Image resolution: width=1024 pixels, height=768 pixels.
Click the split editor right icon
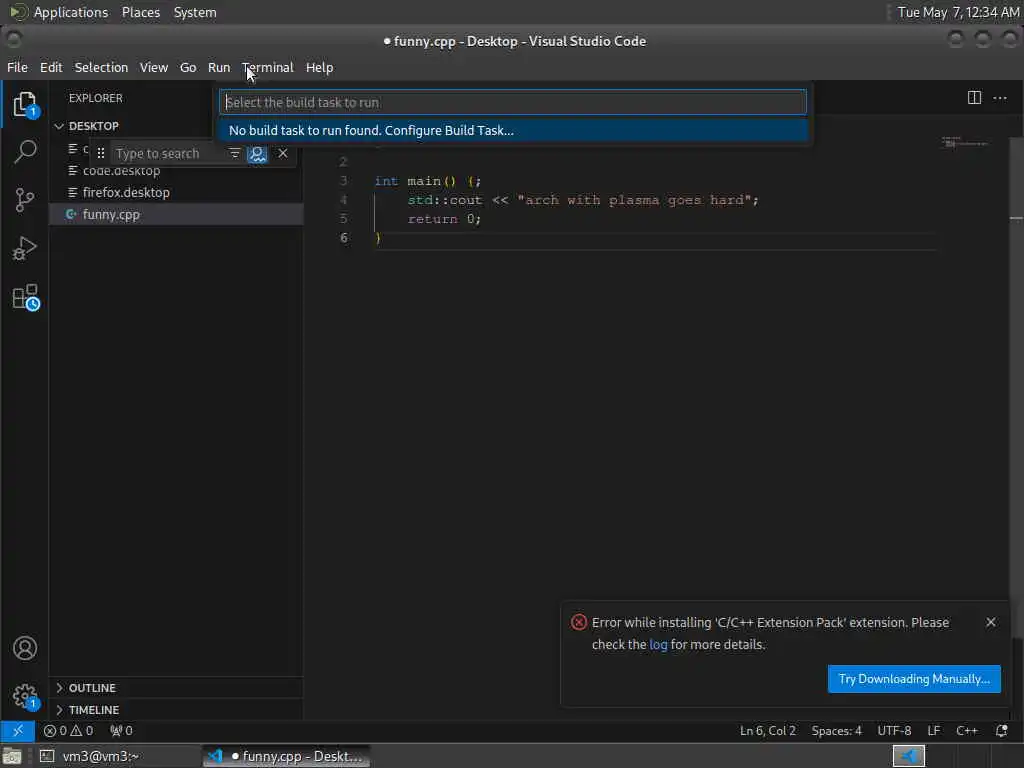coord(974,98)
